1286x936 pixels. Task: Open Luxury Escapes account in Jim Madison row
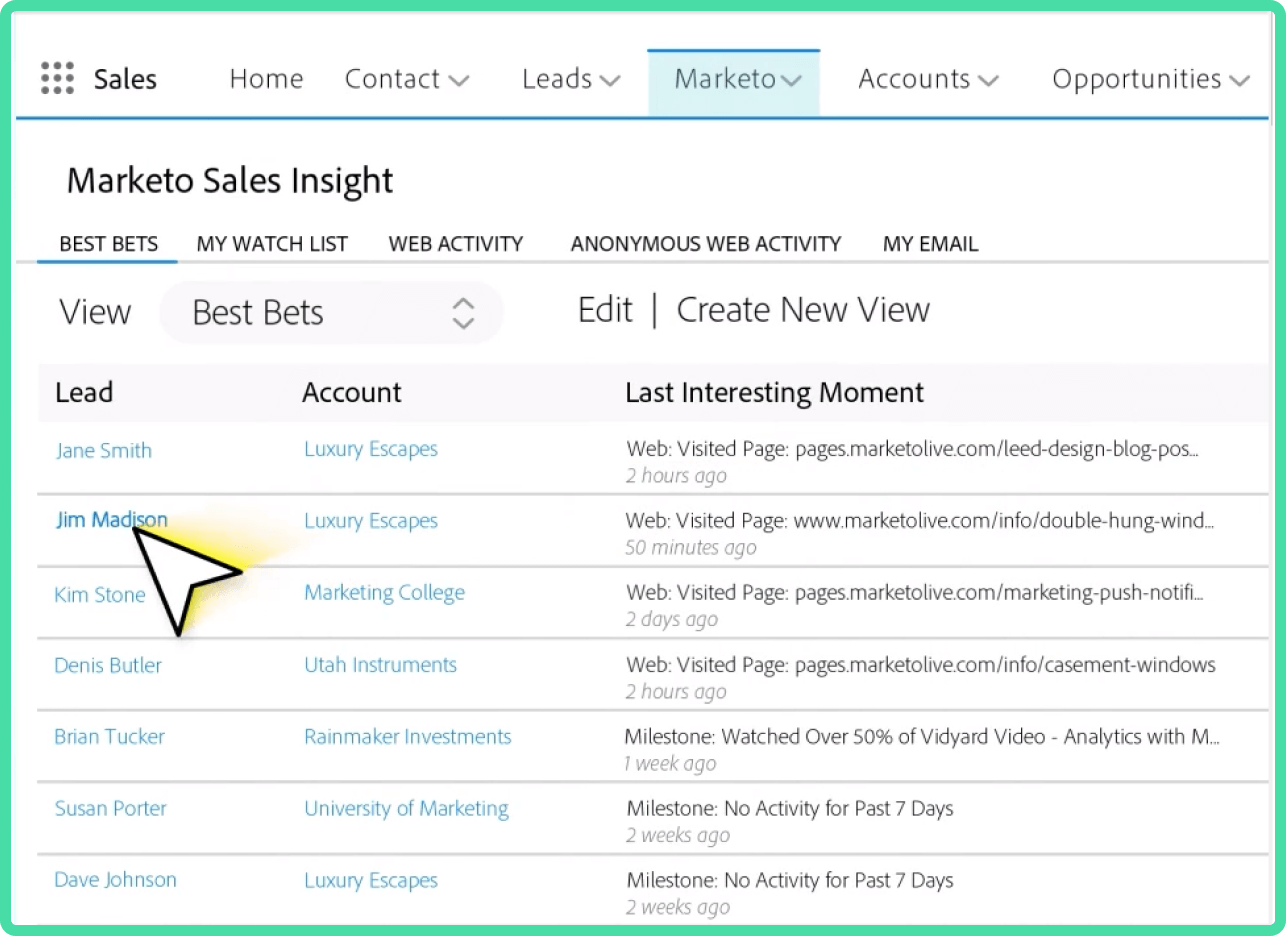371,521
